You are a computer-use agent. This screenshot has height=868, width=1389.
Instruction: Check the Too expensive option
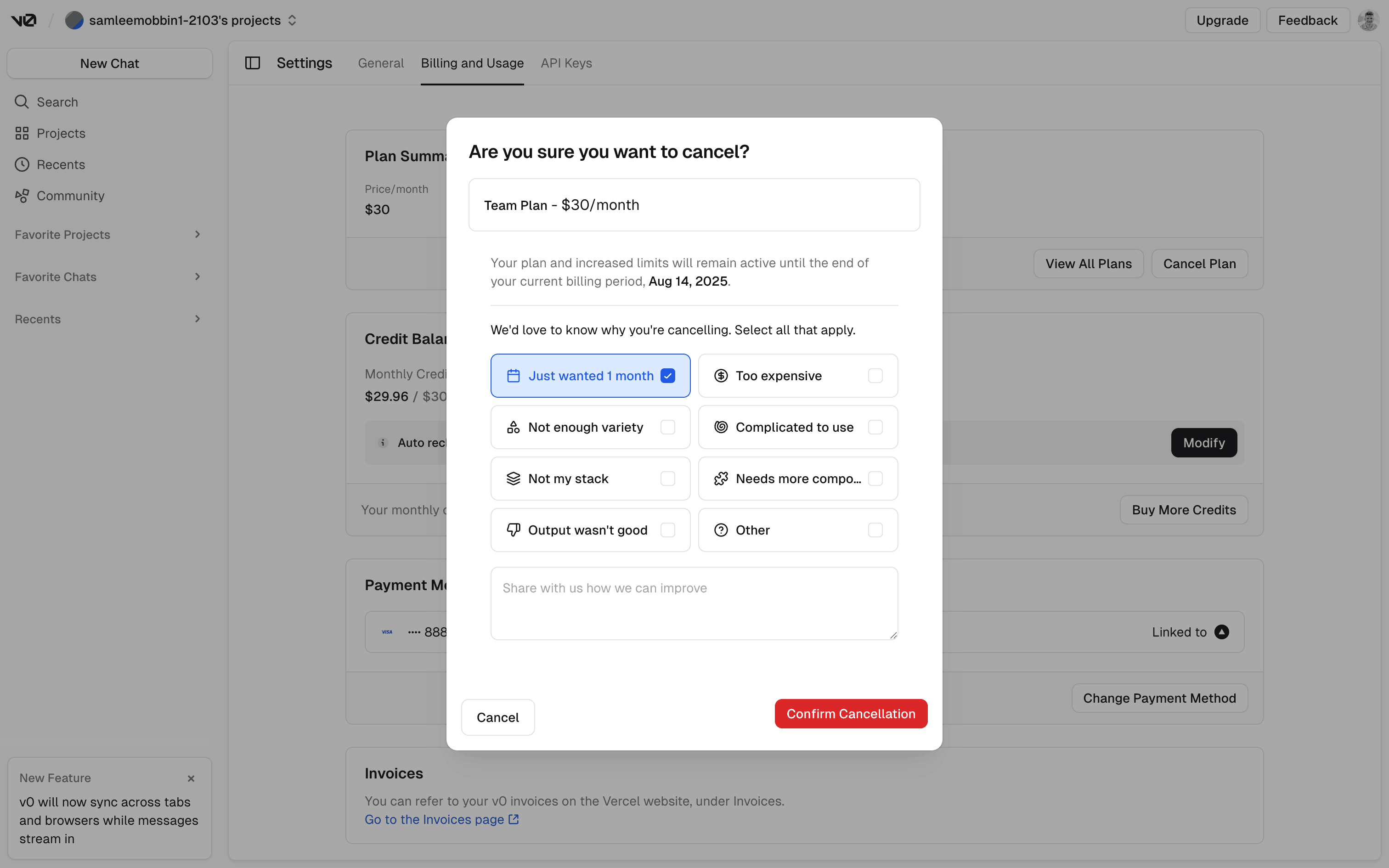coord(875,376)
